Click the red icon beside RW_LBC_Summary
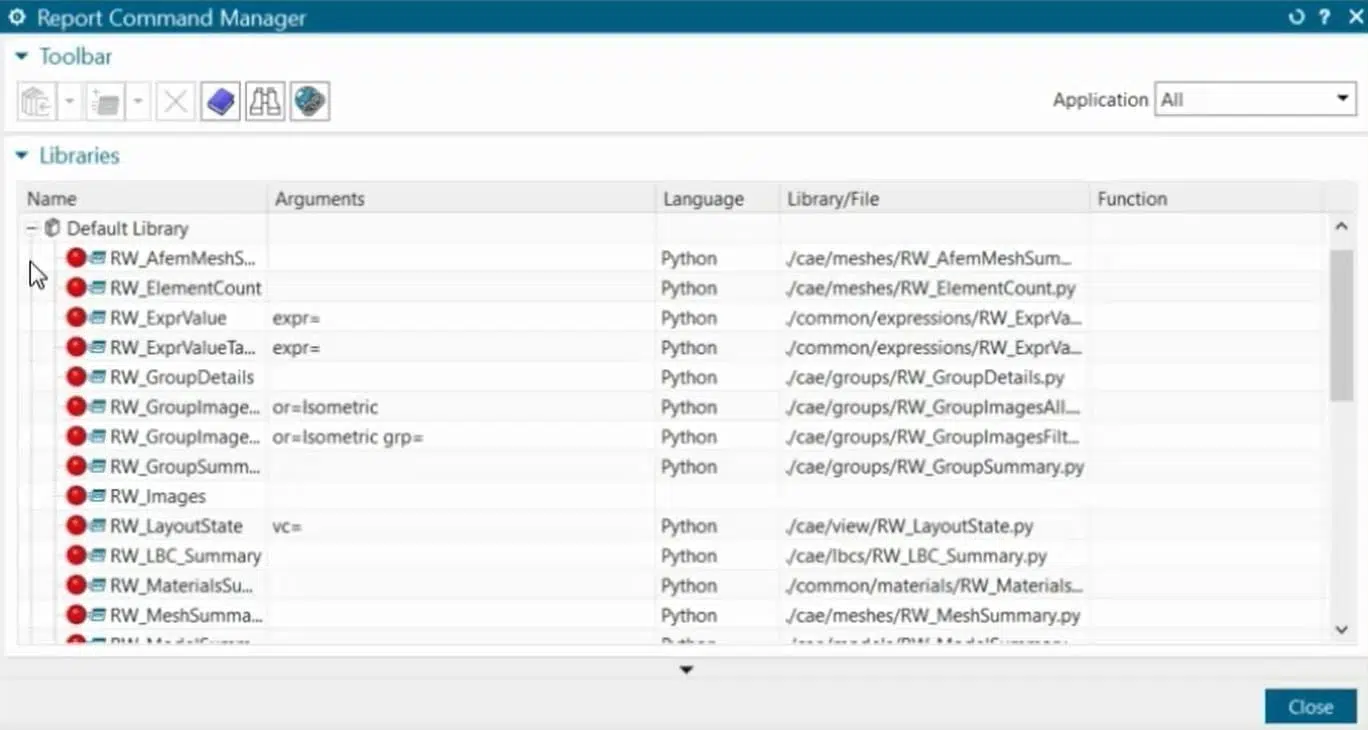Screen dimensions: 1368x730 [76, 556]
